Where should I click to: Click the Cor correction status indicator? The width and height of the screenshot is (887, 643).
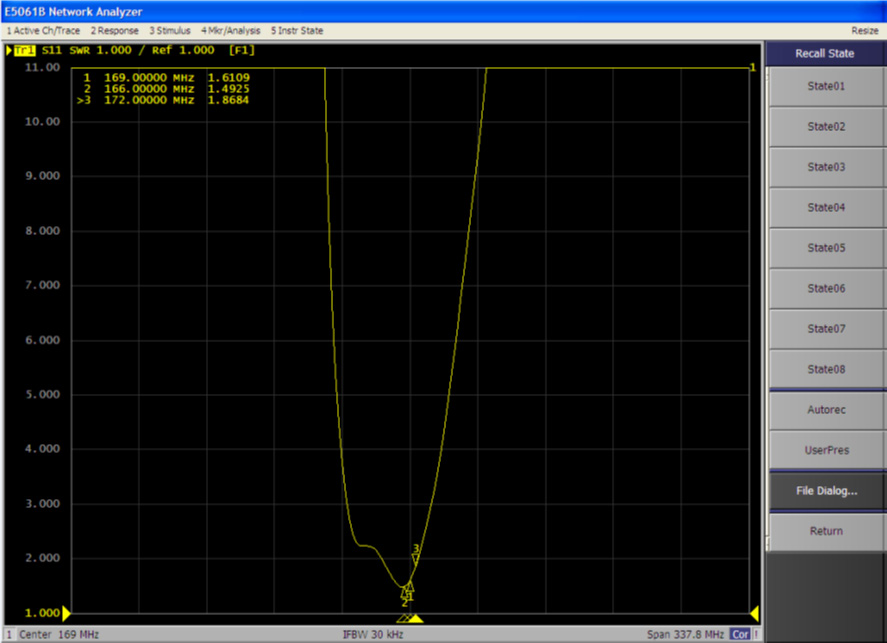pyautogui.click(x=740, y=635)
